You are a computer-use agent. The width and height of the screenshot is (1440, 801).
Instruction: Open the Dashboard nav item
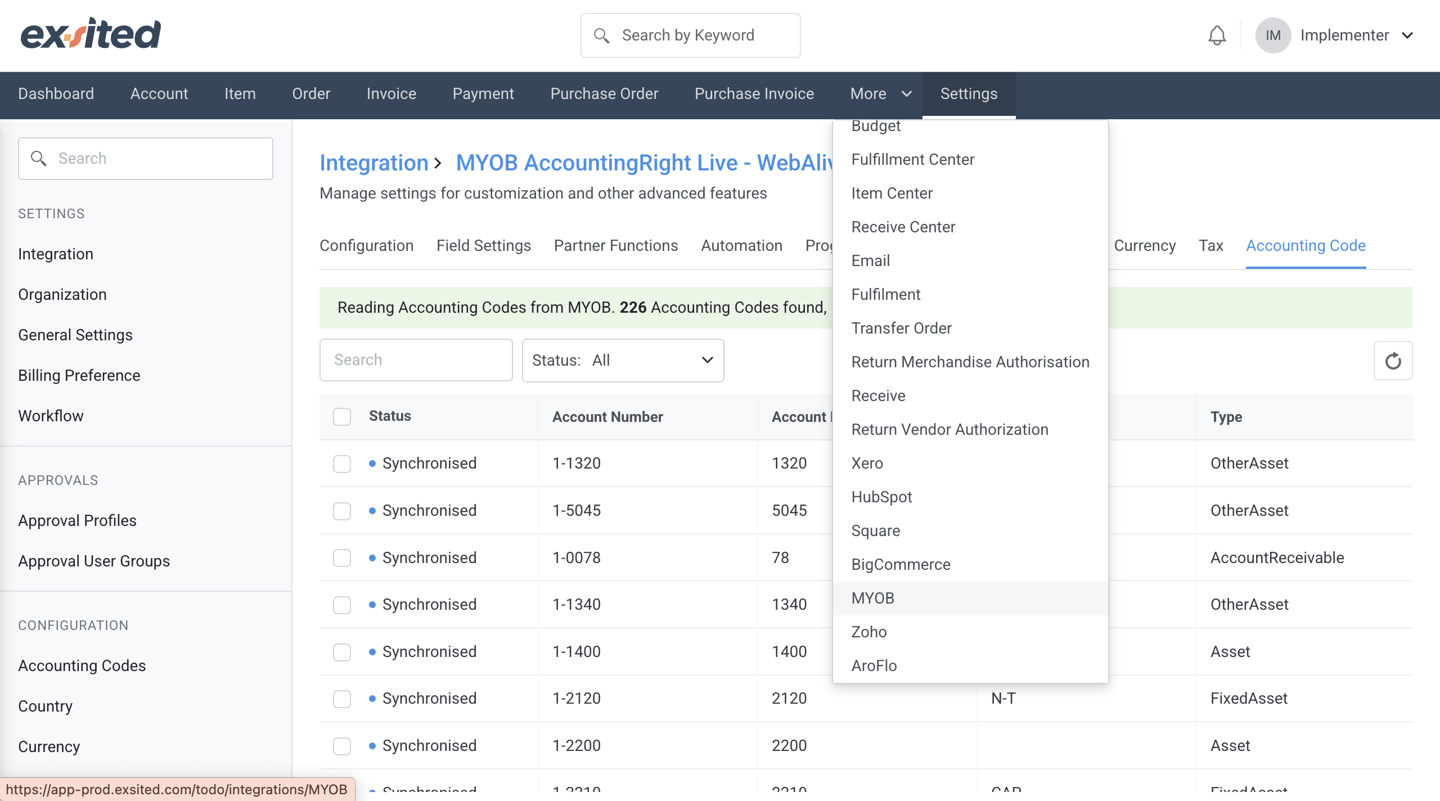[x=56, y=94]
